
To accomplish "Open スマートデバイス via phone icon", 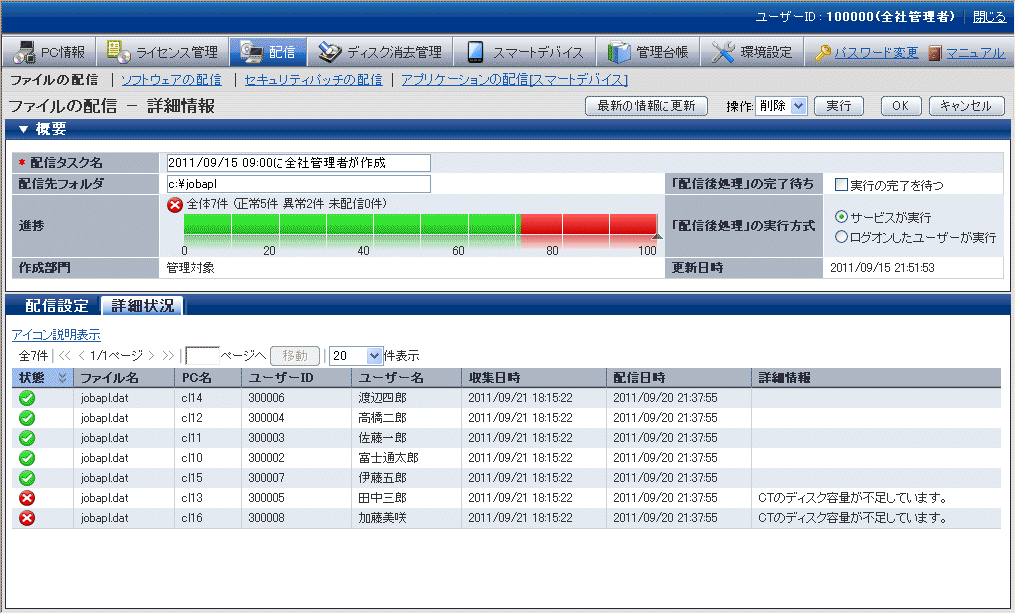I will 476,52.
